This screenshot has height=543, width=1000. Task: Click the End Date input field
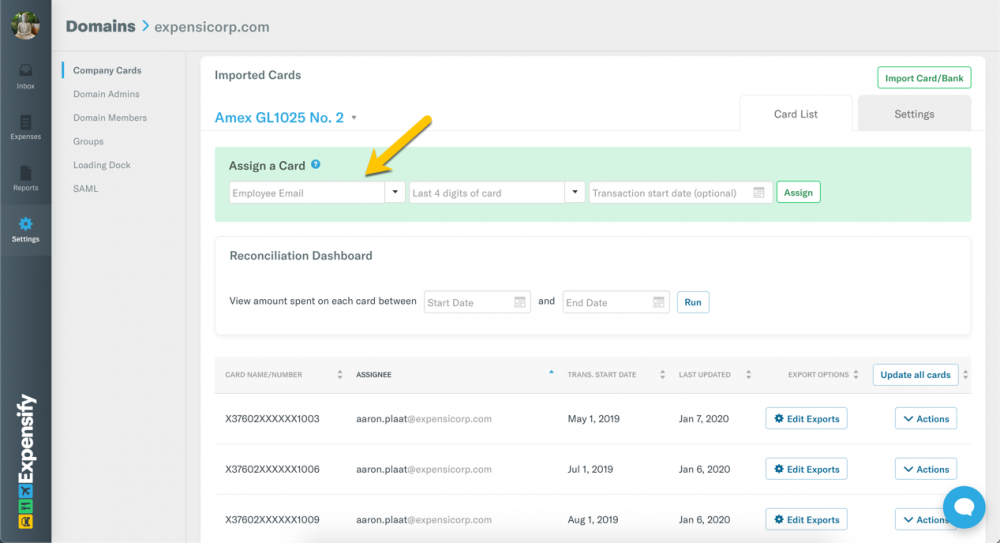coord(616,302)
